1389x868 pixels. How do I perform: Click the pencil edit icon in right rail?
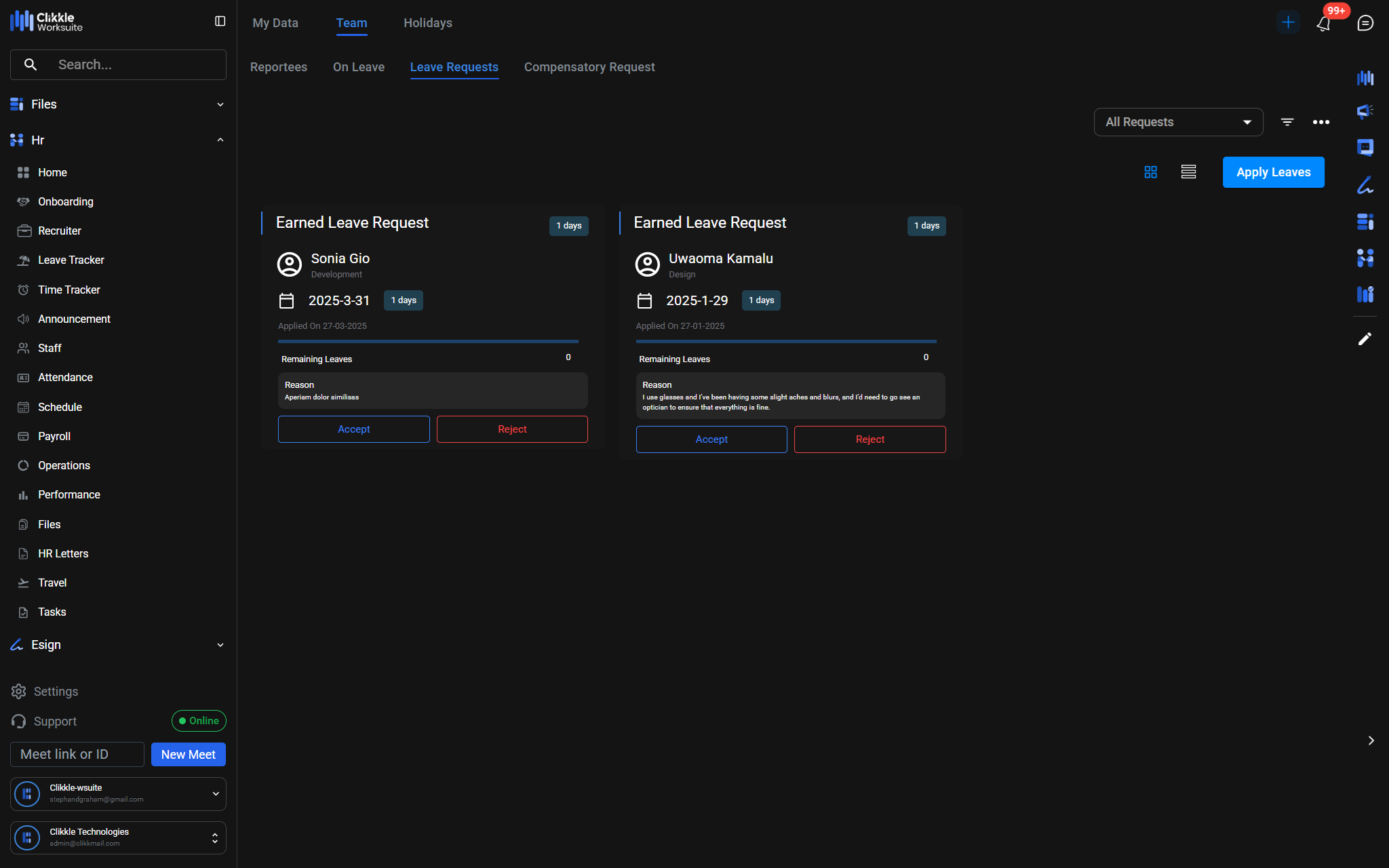tap(1365, 339)
